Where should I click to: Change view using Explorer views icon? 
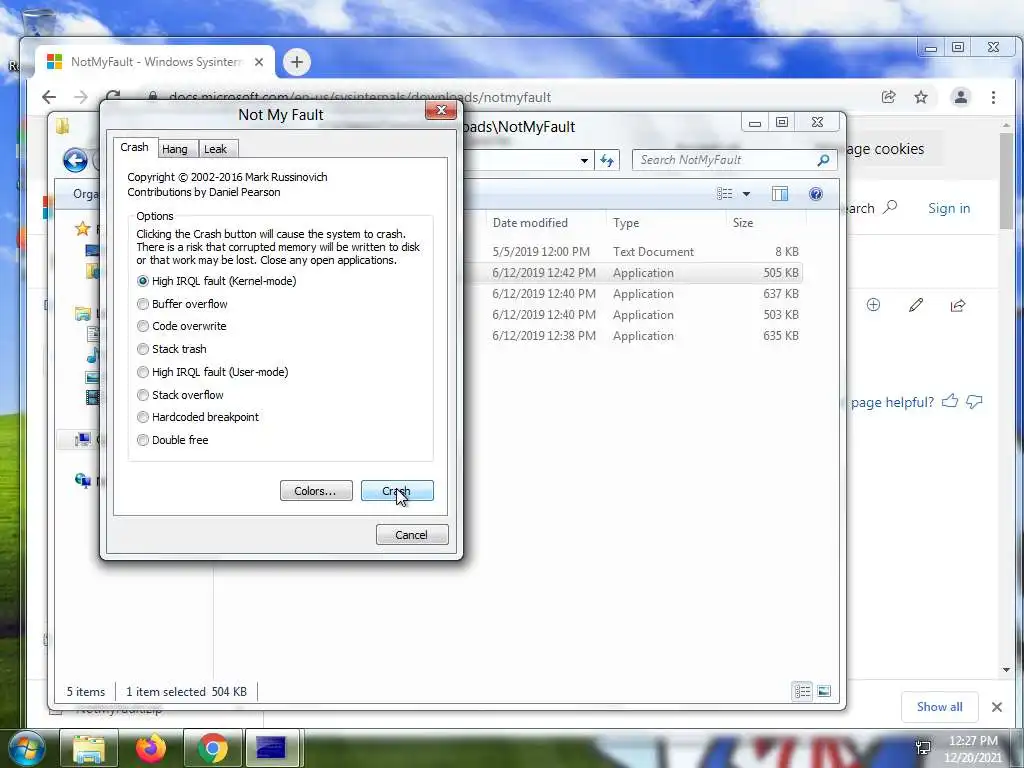pos(724,193)
